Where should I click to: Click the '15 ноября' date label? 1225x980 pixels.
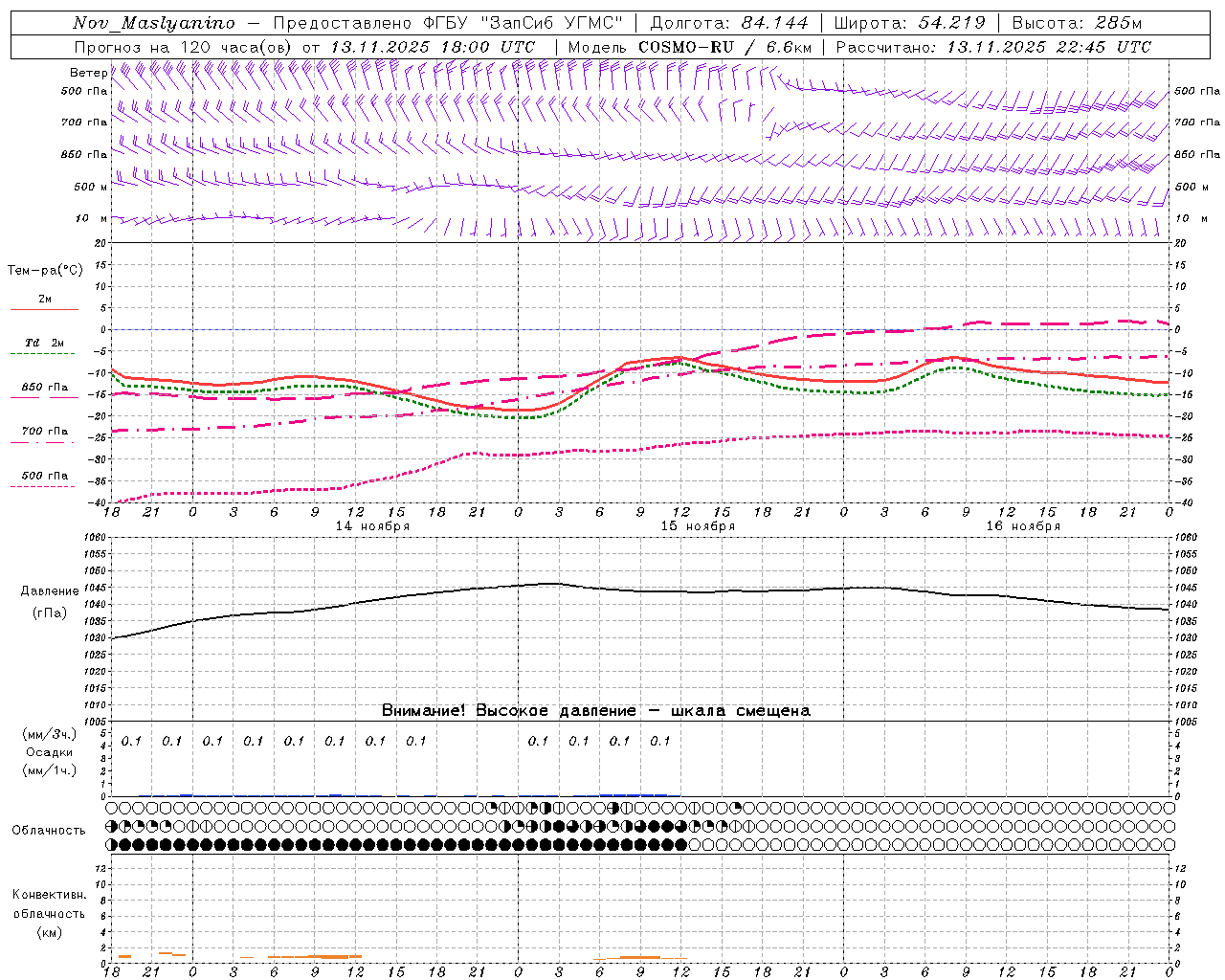(x=698, y=526)
